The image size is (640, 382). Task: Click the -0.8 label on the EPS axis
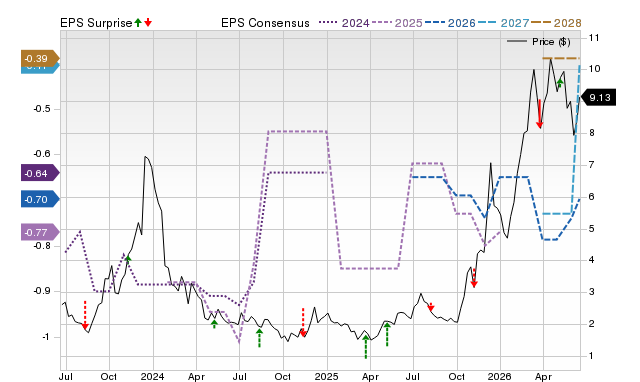(42, 246)
